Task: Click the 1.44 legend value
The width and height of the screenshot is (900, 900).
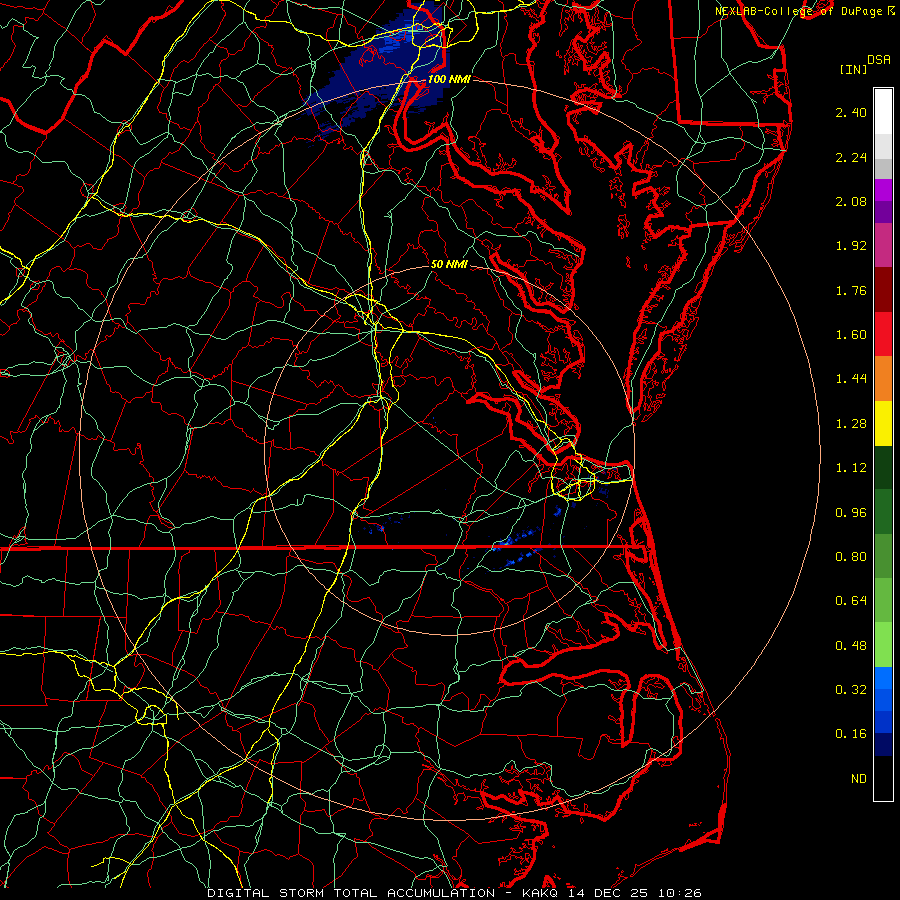Action: [851, 379]
